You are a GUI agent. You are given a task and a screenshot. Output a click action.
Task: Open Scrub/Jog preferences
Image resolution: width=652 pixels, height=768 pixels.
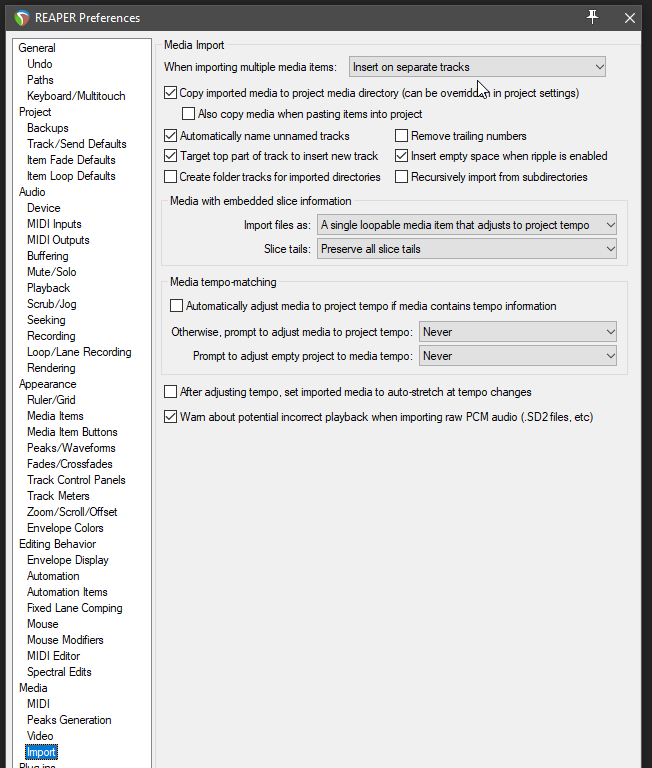(x=51, y=304)
